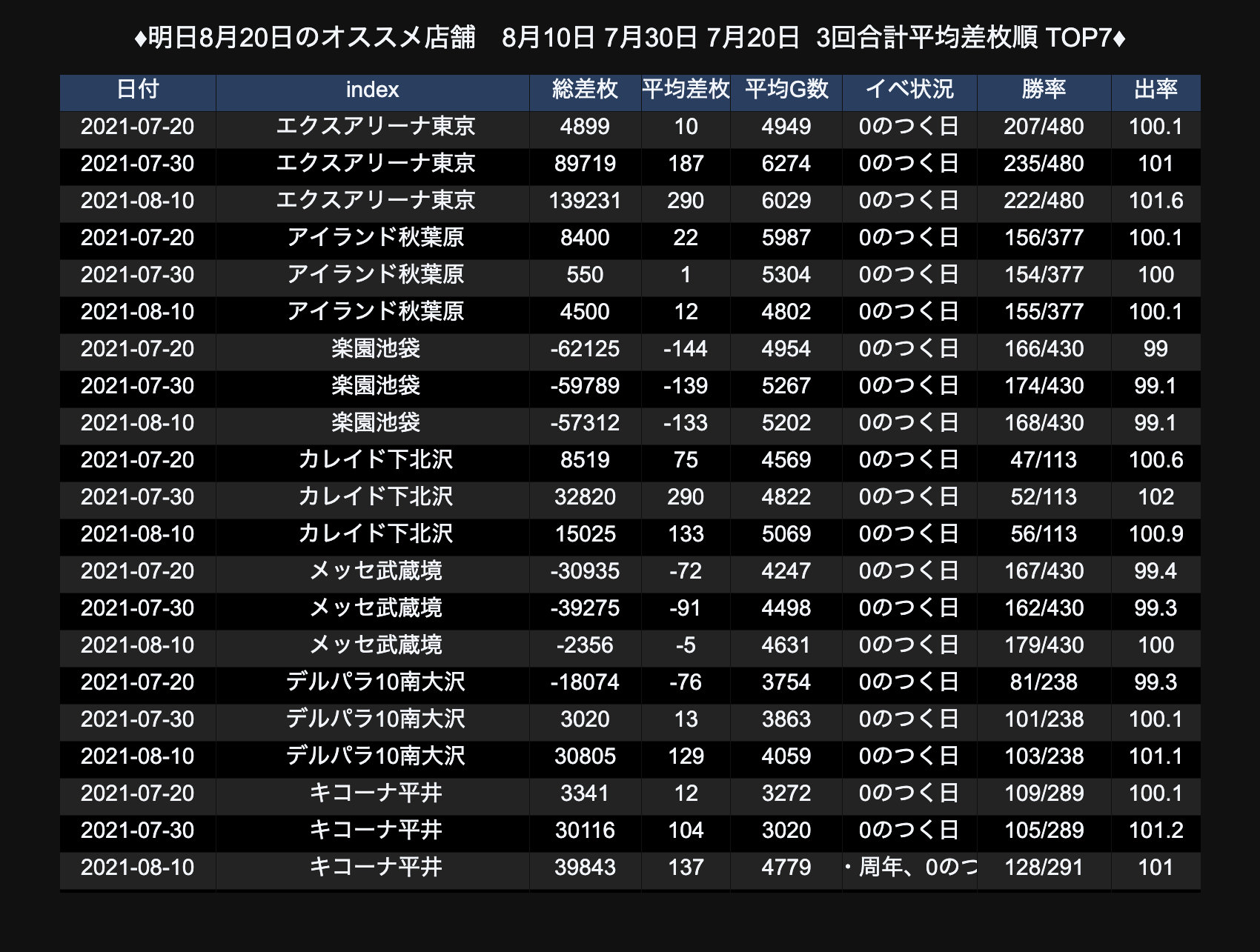This screenshot has height=952, width=1260.
Task: Click win rate 235/480
Action: point(1044,164)
